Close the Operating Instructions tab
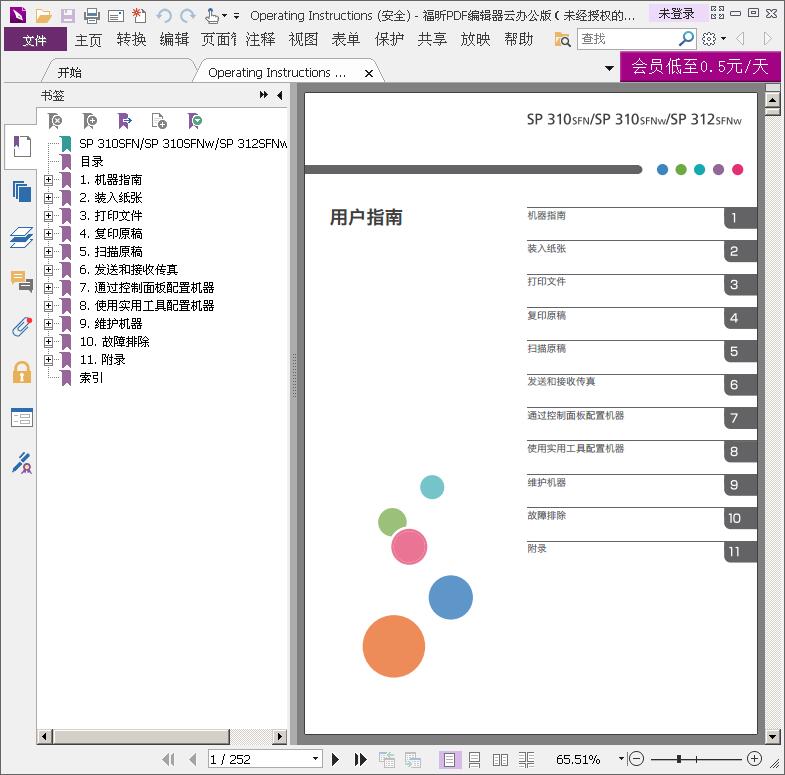785x775 pixels. click(x=369, y=74)
